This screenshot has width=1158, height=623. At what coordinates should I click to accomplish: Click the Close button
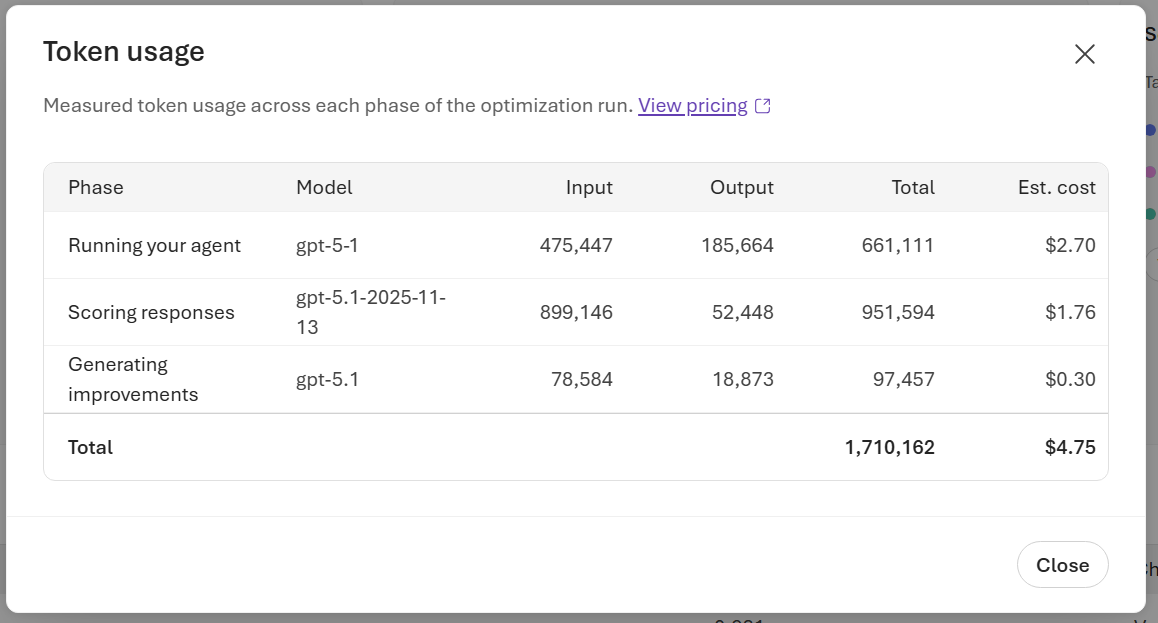(x=1062, y=565)
